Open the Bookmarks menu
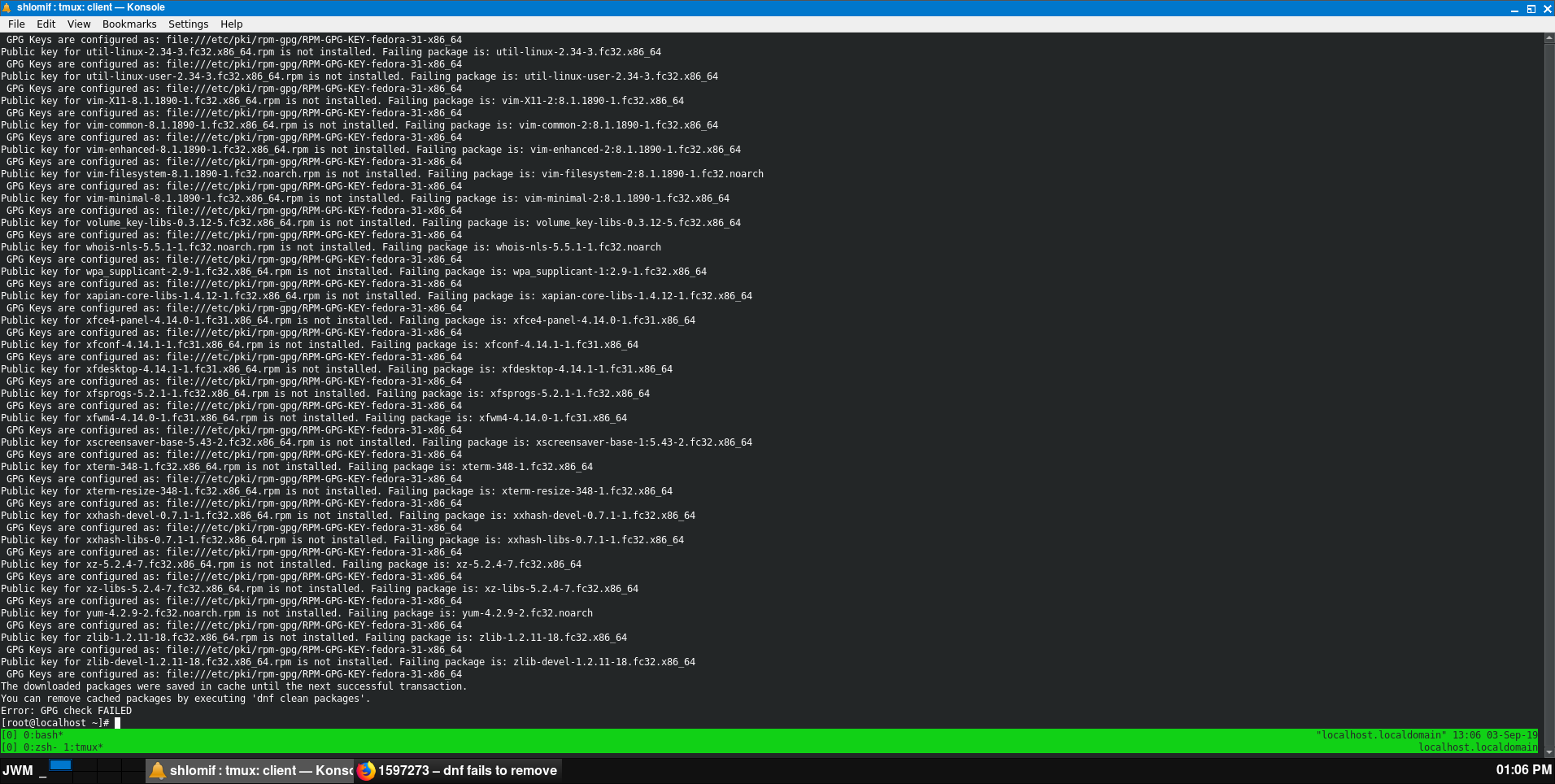 tap(129, 24)
